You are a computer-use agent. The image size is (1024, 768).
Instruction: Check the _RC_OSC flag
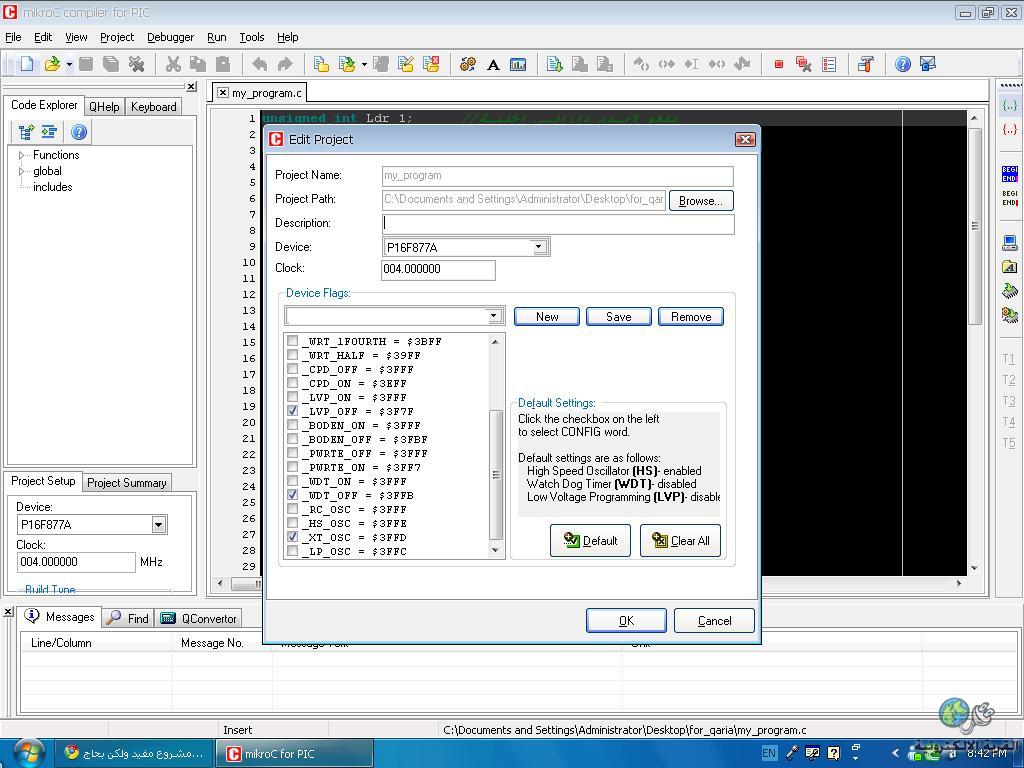[x=293, y=509]
